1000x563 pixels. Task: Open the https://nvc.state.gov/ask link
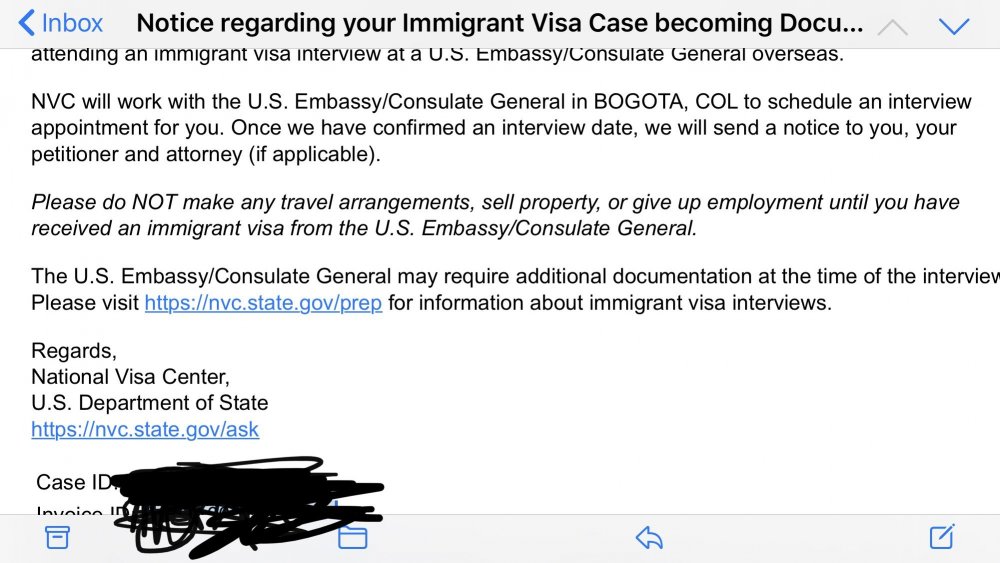[x=145, y=429]
